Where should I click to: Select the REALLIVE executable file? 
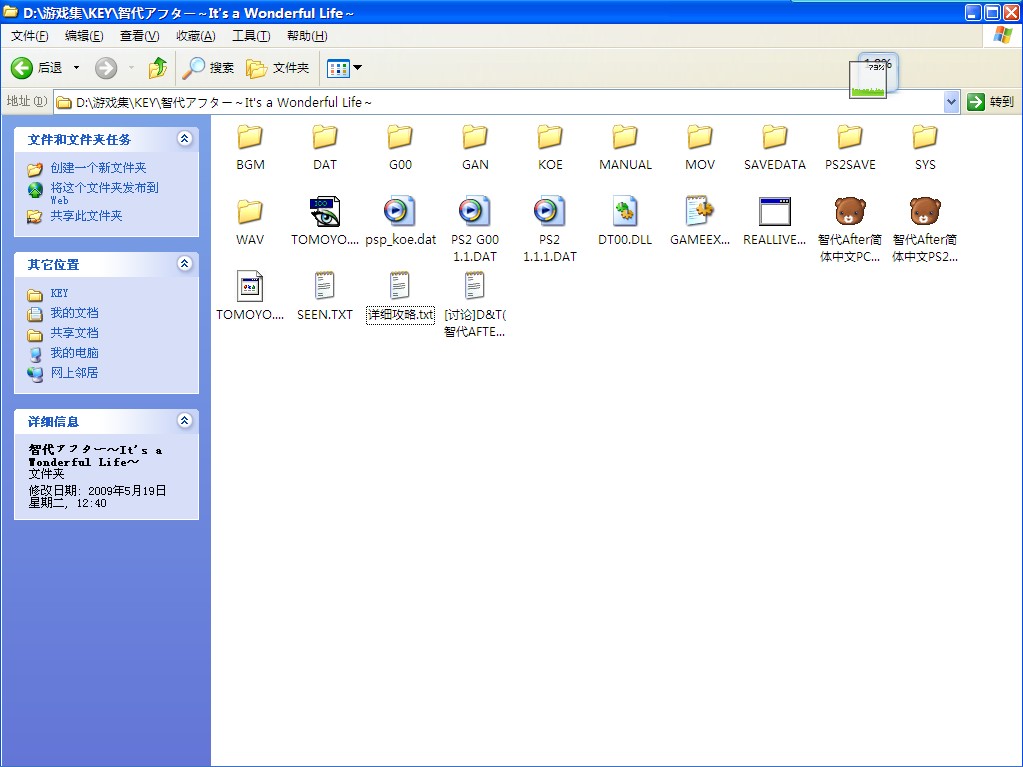tap(775, 222)
